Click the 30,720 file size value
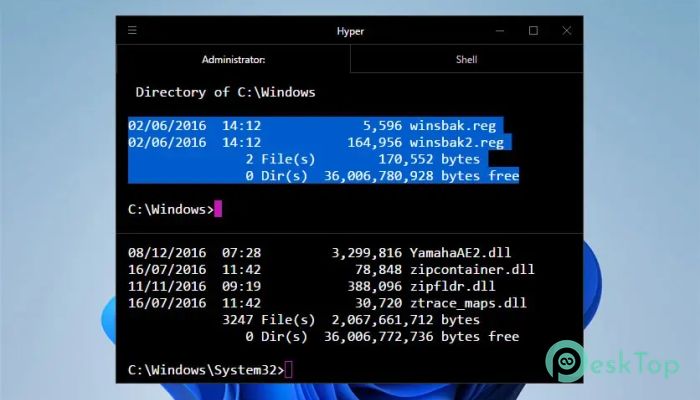Screen dimensions: 700x400 (x=379, y=303)
